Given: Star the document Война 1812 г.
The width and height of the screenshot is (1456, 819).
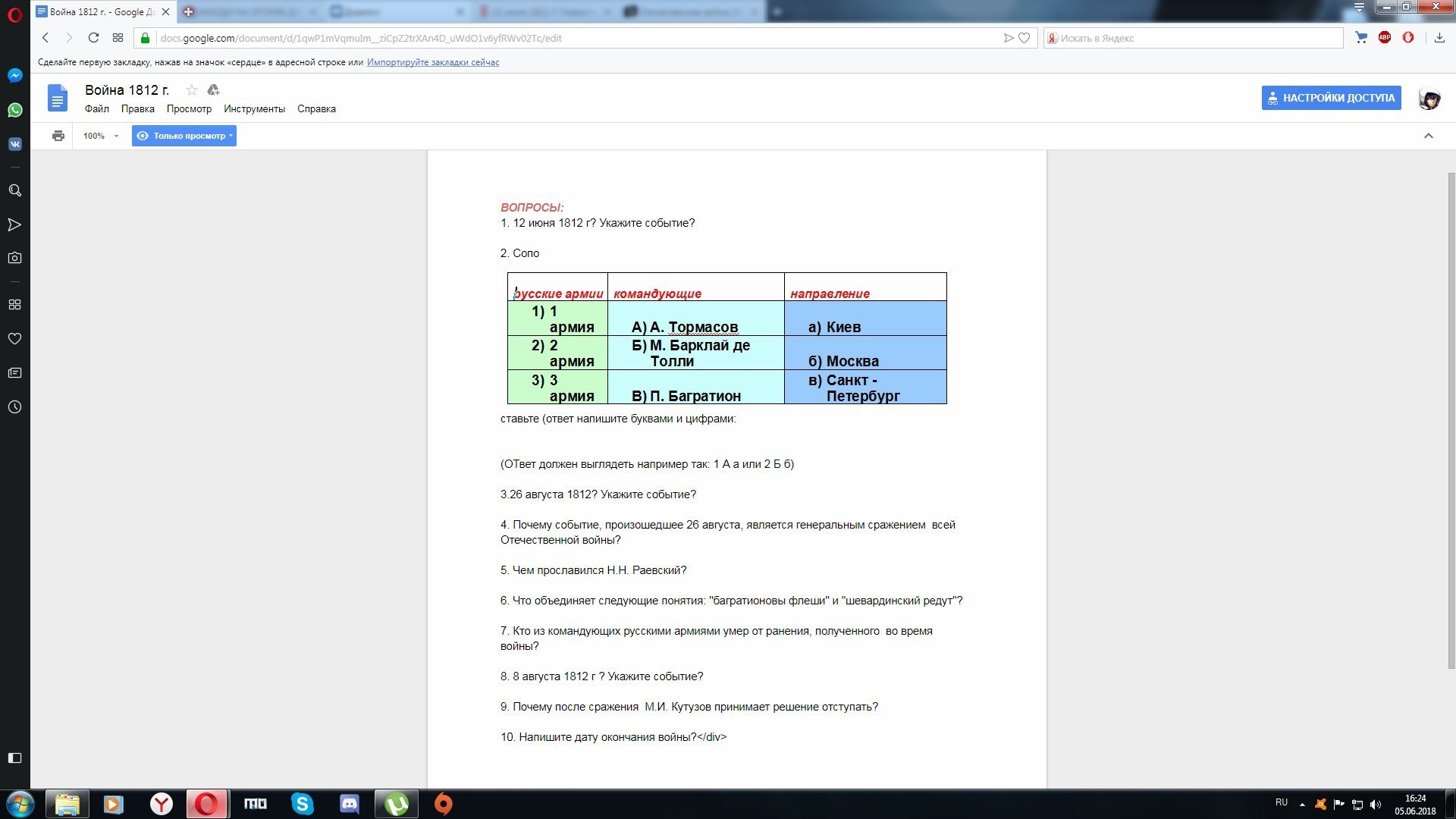Looking at the screenshot, I should pos(192,90).
